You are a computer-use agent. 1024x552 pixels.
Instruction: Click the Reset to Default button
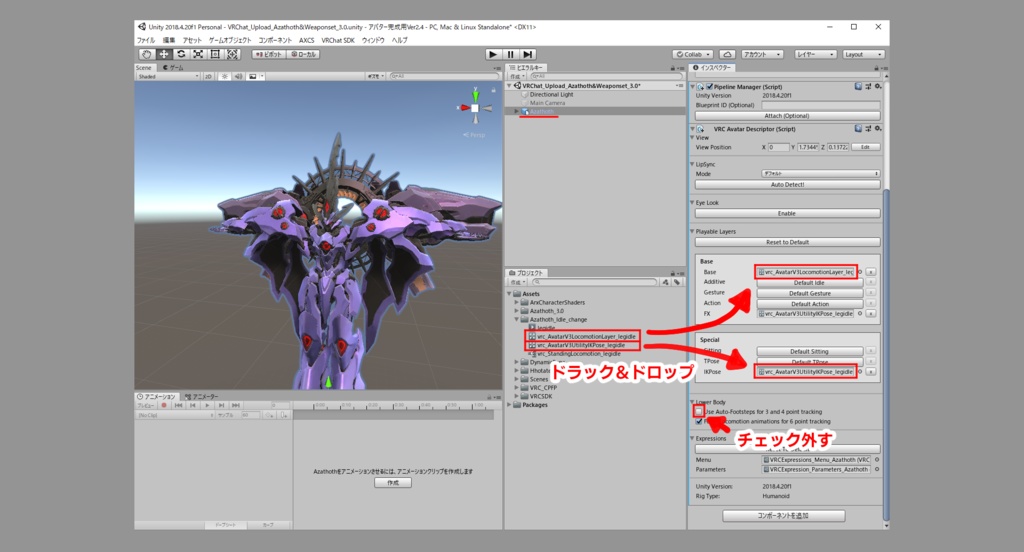(x=787, y=242)
